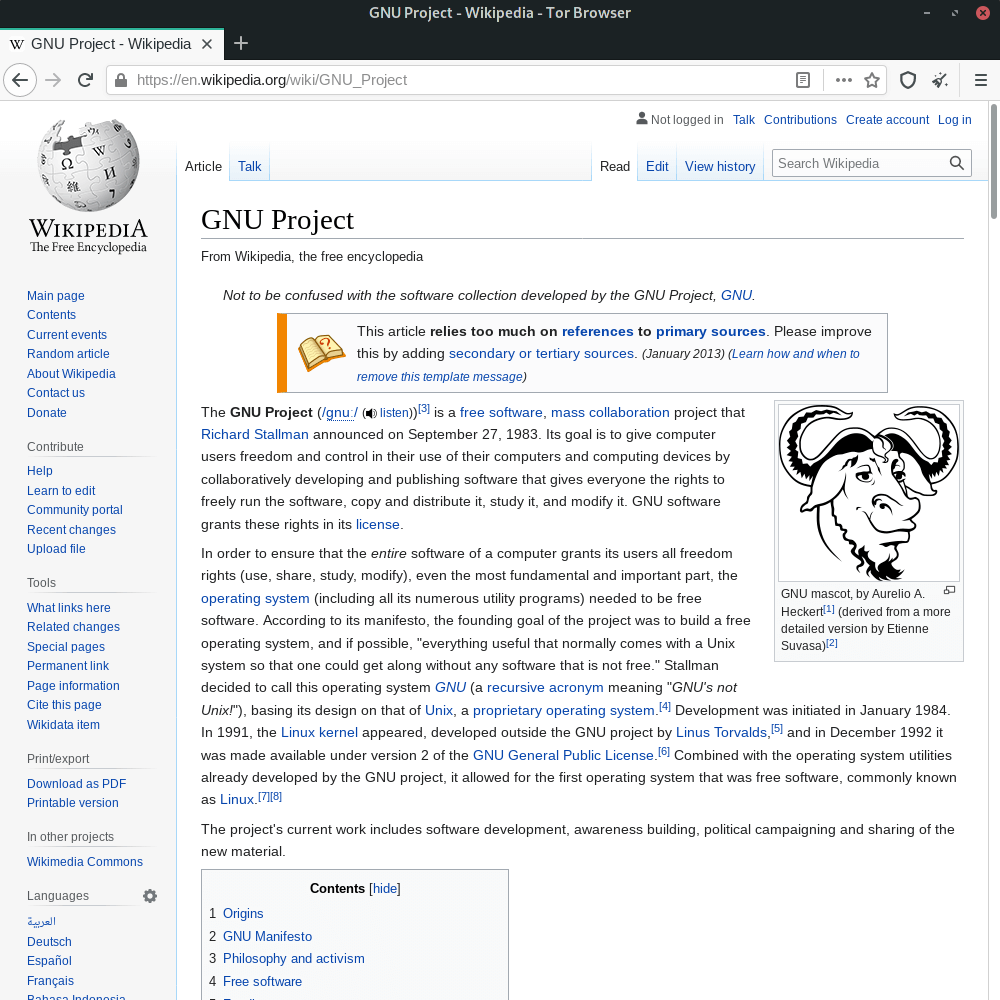Play pronunciation speaker icon next to listen

371,413
